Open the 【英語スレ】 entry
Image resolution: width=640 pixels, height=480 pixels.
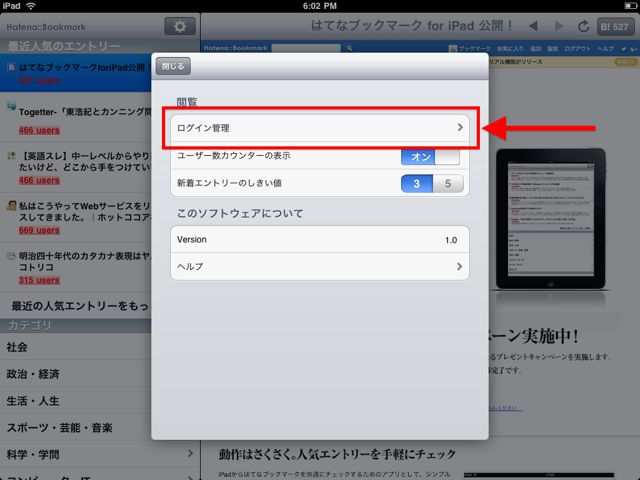76,167
